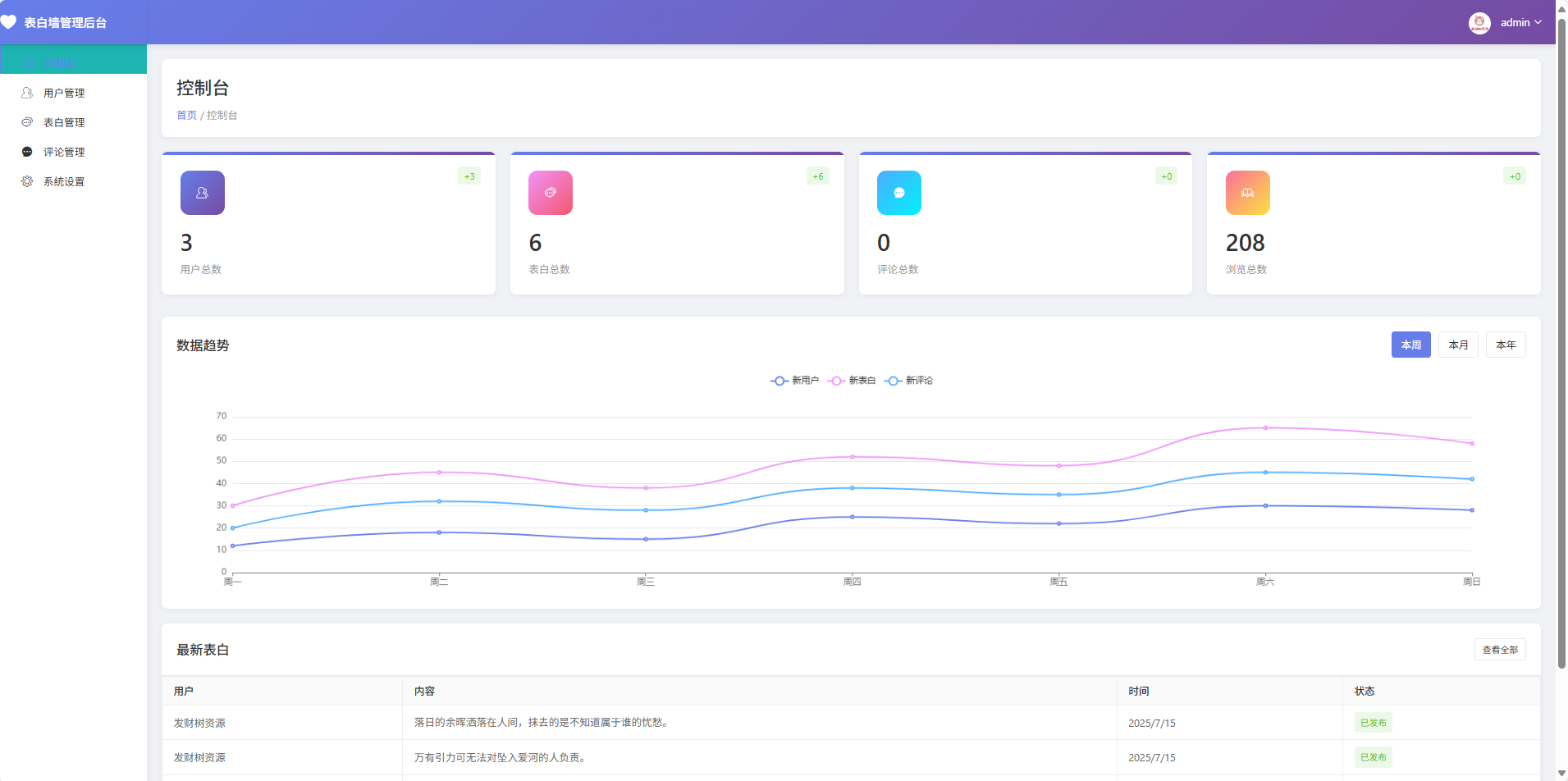Click the 已发布 tag in 落日的余晖 row
The width and height of the screenshot is (1568, 781).
(1373, 723)
